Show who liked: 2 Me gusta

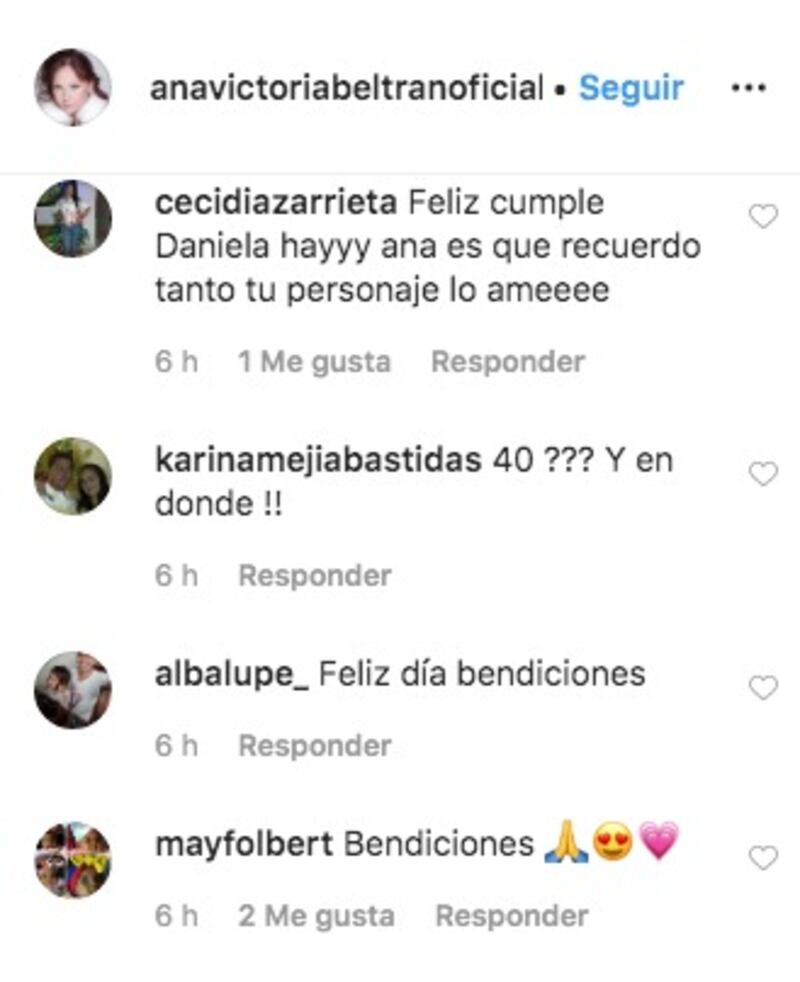(x=316, y=916)
